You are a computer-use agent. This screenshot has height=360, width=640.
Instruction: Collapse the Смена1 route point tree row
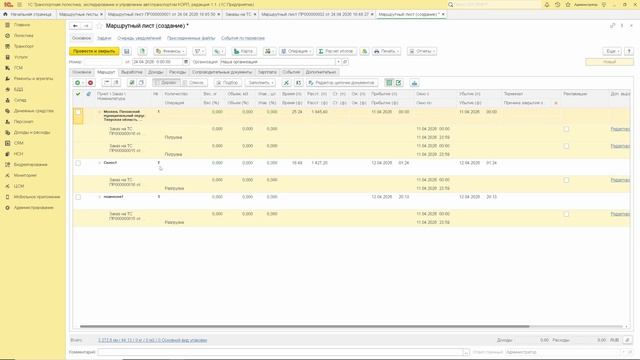point(100,163)
